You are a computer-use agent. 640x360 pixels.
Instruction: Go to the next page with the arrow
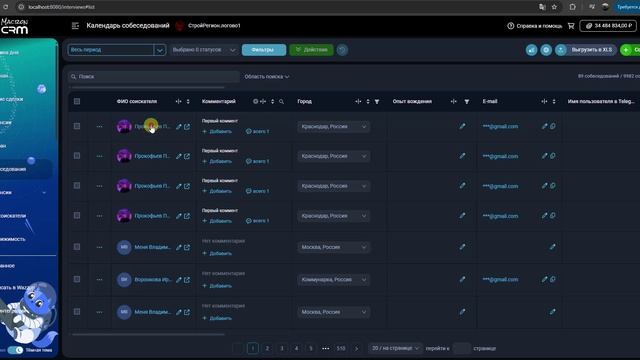click(356, 348)
